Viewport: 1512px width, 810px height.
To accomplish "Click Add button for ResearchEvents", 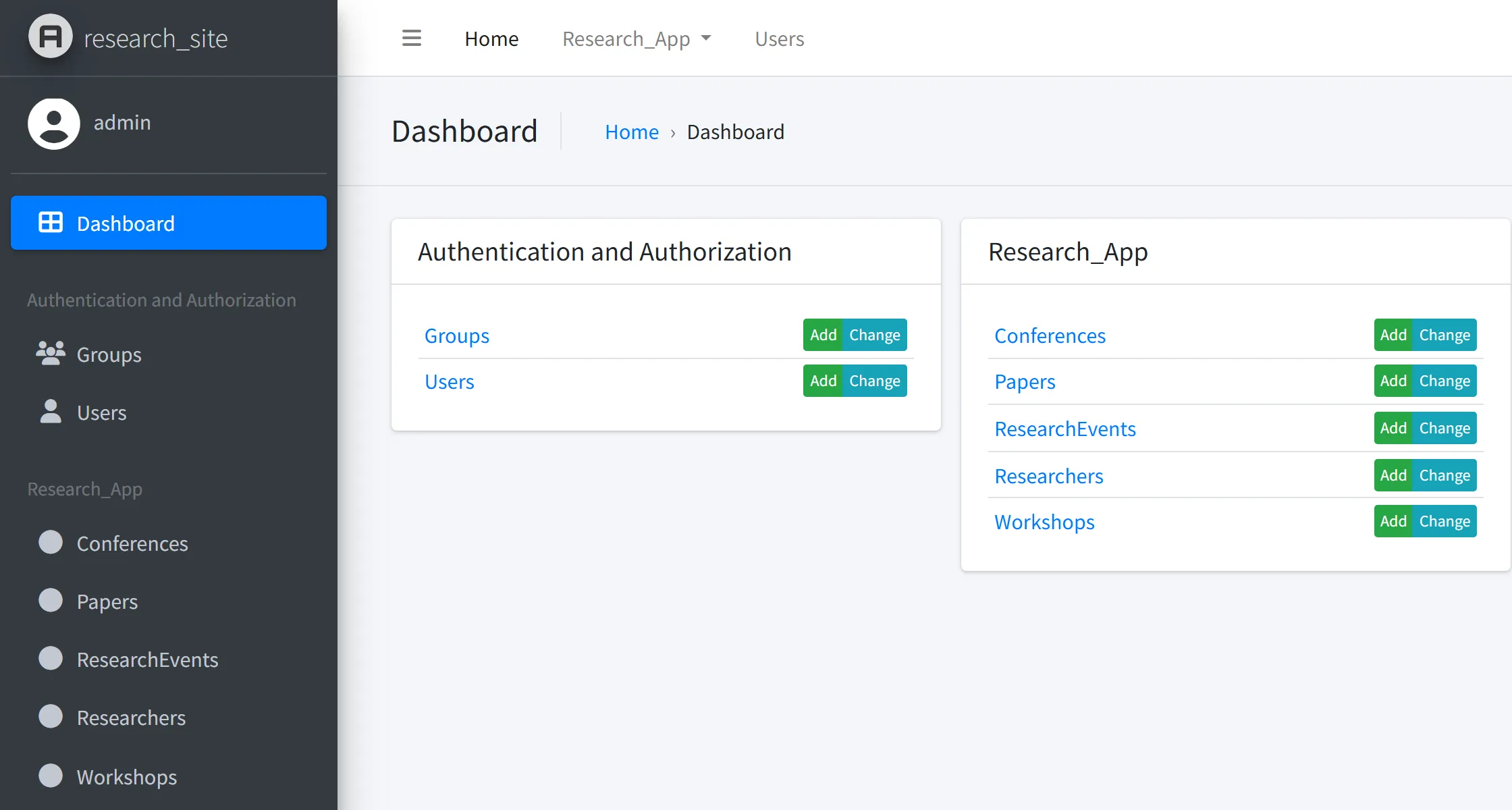I will [1393, 428].
